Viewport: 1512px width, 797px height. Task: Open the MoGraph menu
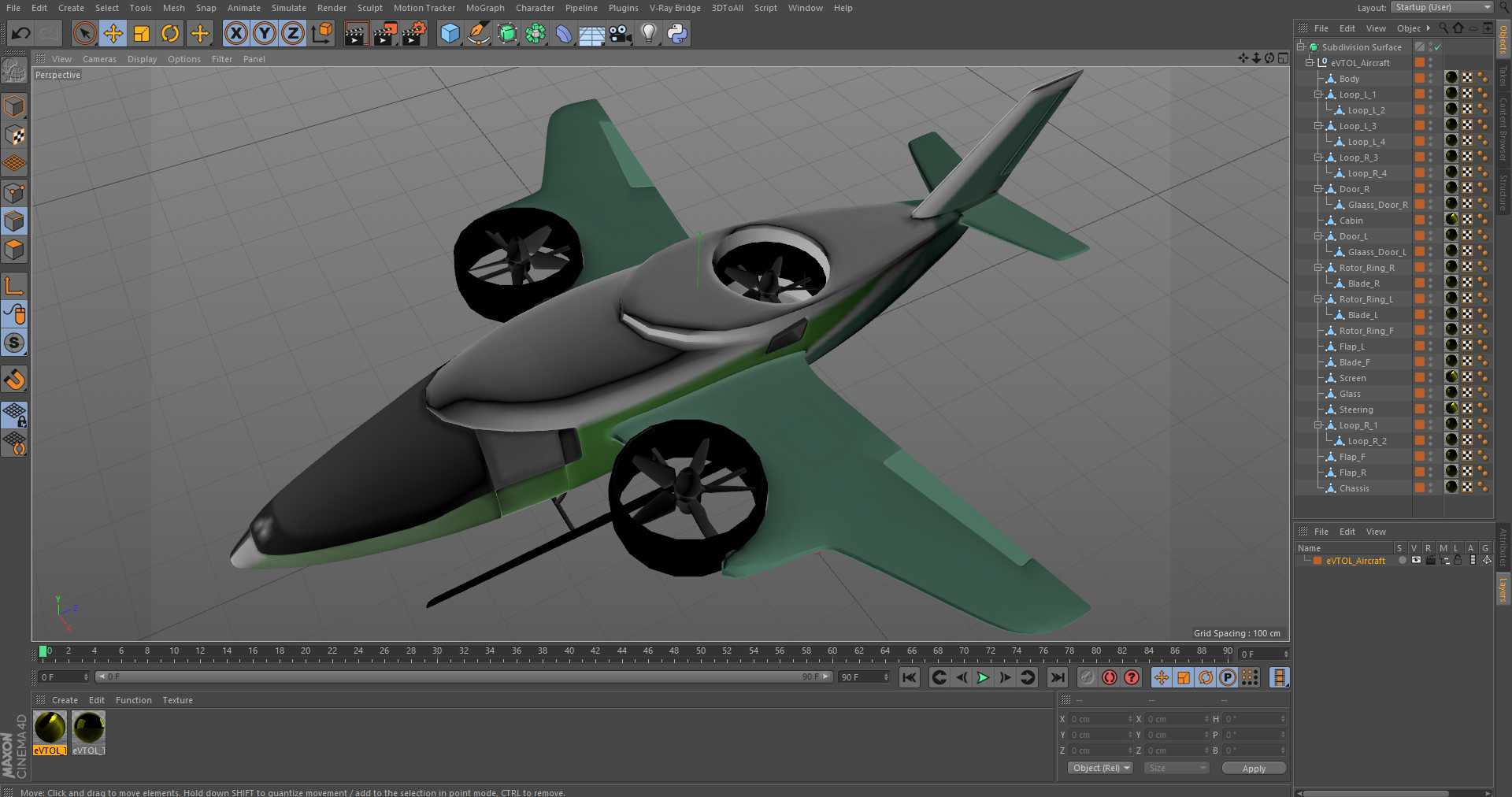pyautogui.click(x=485, y=8)
